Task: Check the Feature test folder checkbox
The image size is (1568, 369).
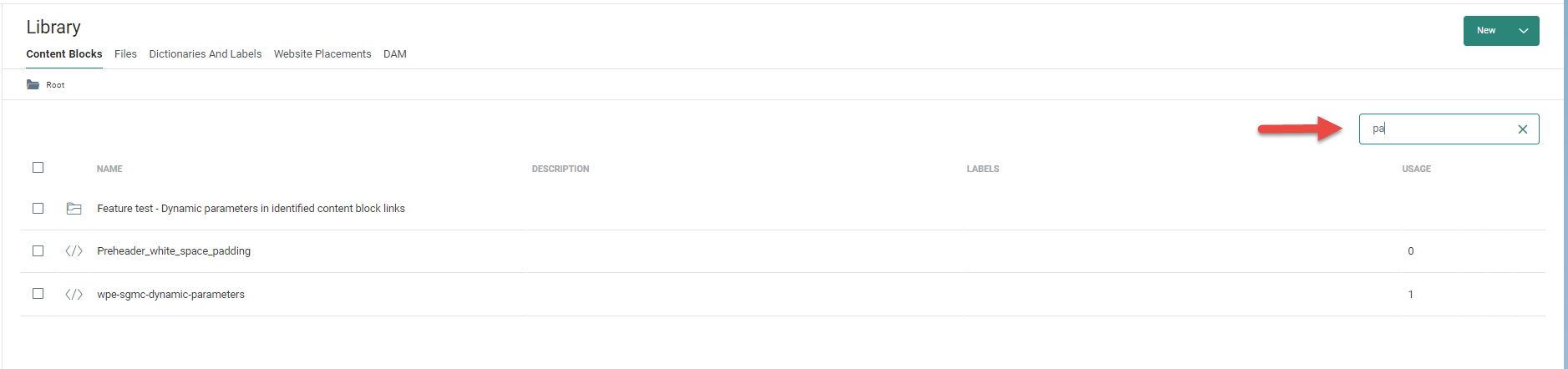Action: 38,209
